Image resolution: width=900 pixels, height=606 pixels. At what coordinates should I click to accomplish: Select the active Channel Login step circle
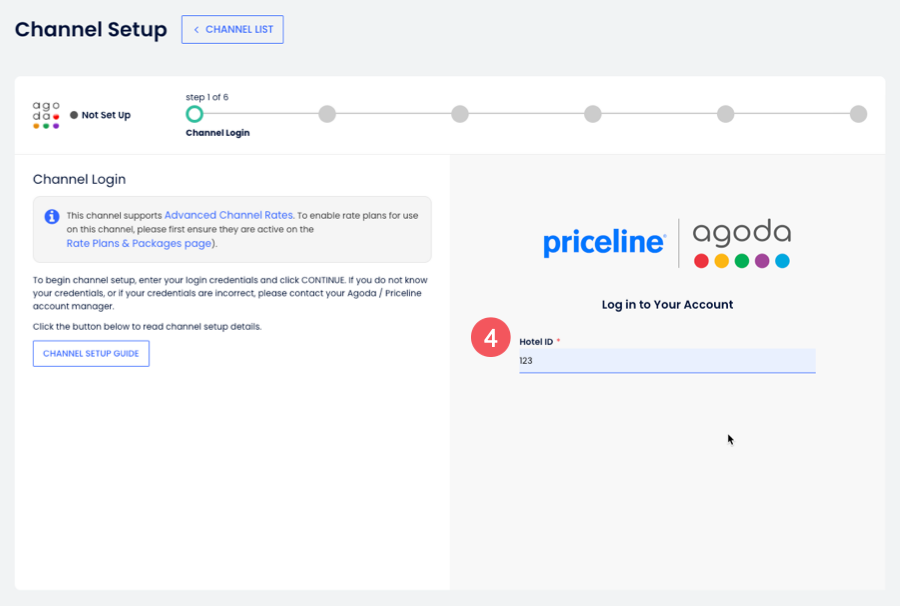(195, 114)
